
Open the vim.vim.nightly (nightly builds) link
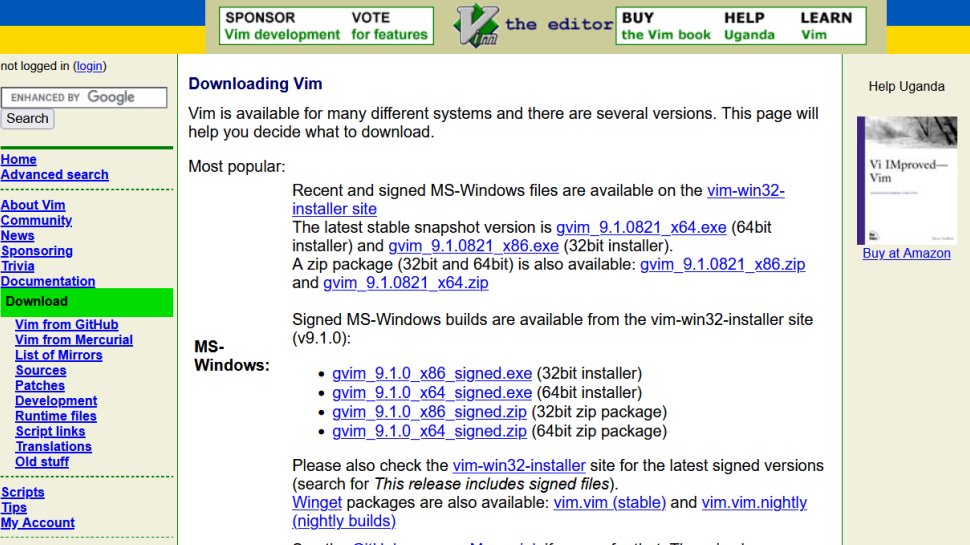click(754, 502)
